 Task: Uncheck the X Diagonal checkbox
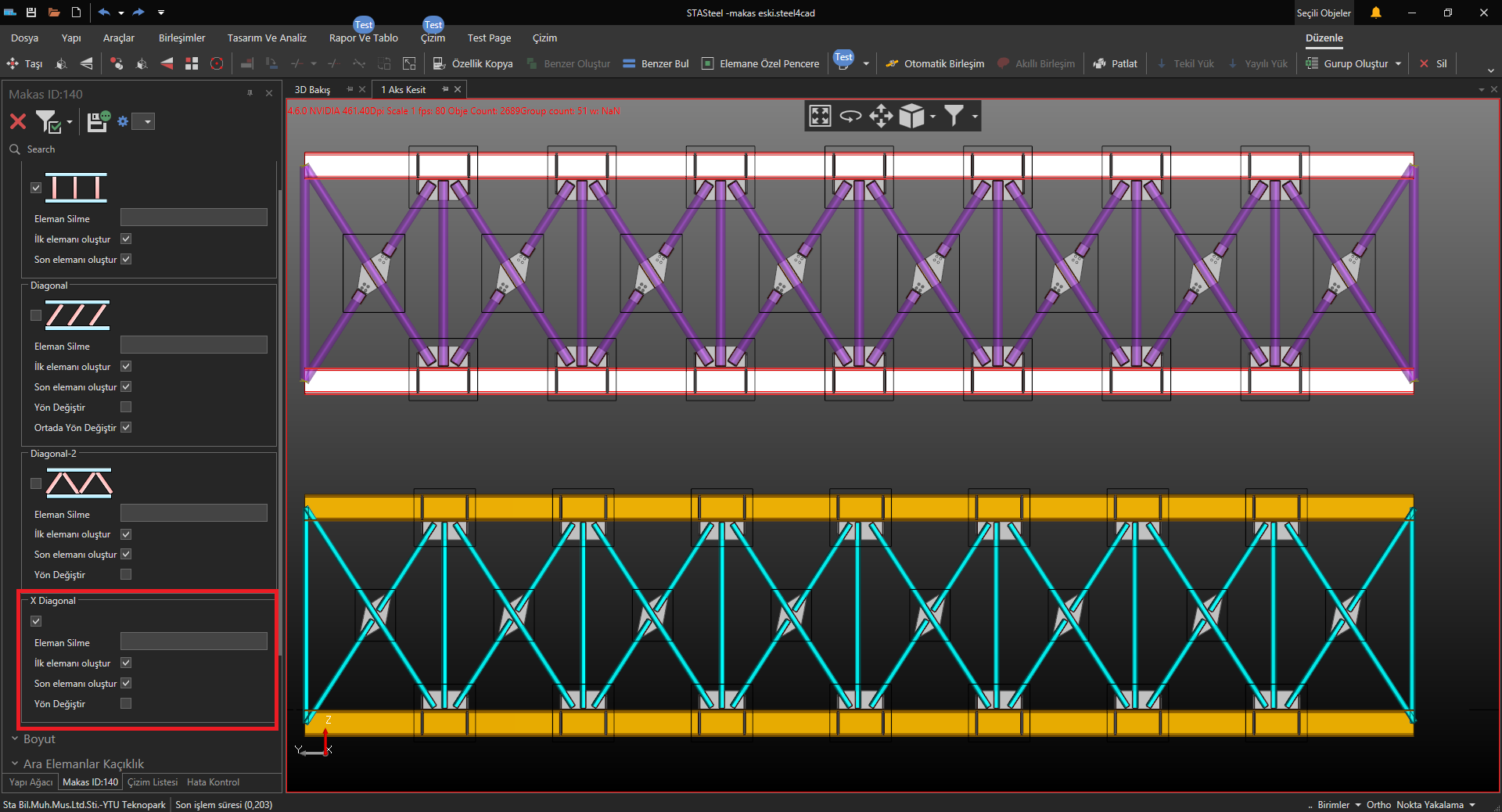point(36,621)
